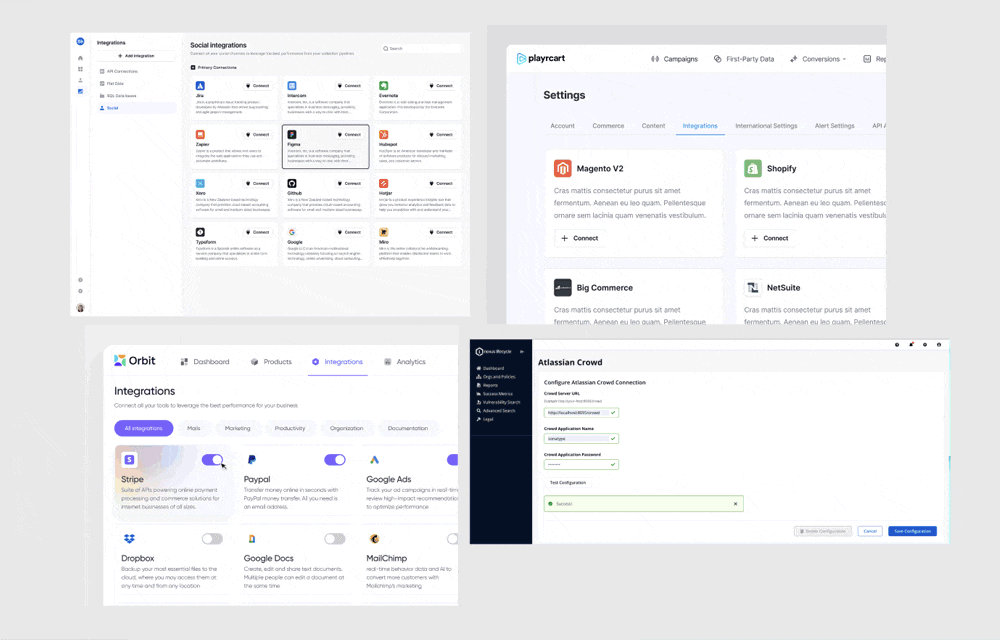
Task: Open Vulnerability Search in dark sidebar
Action: (499, 402)
